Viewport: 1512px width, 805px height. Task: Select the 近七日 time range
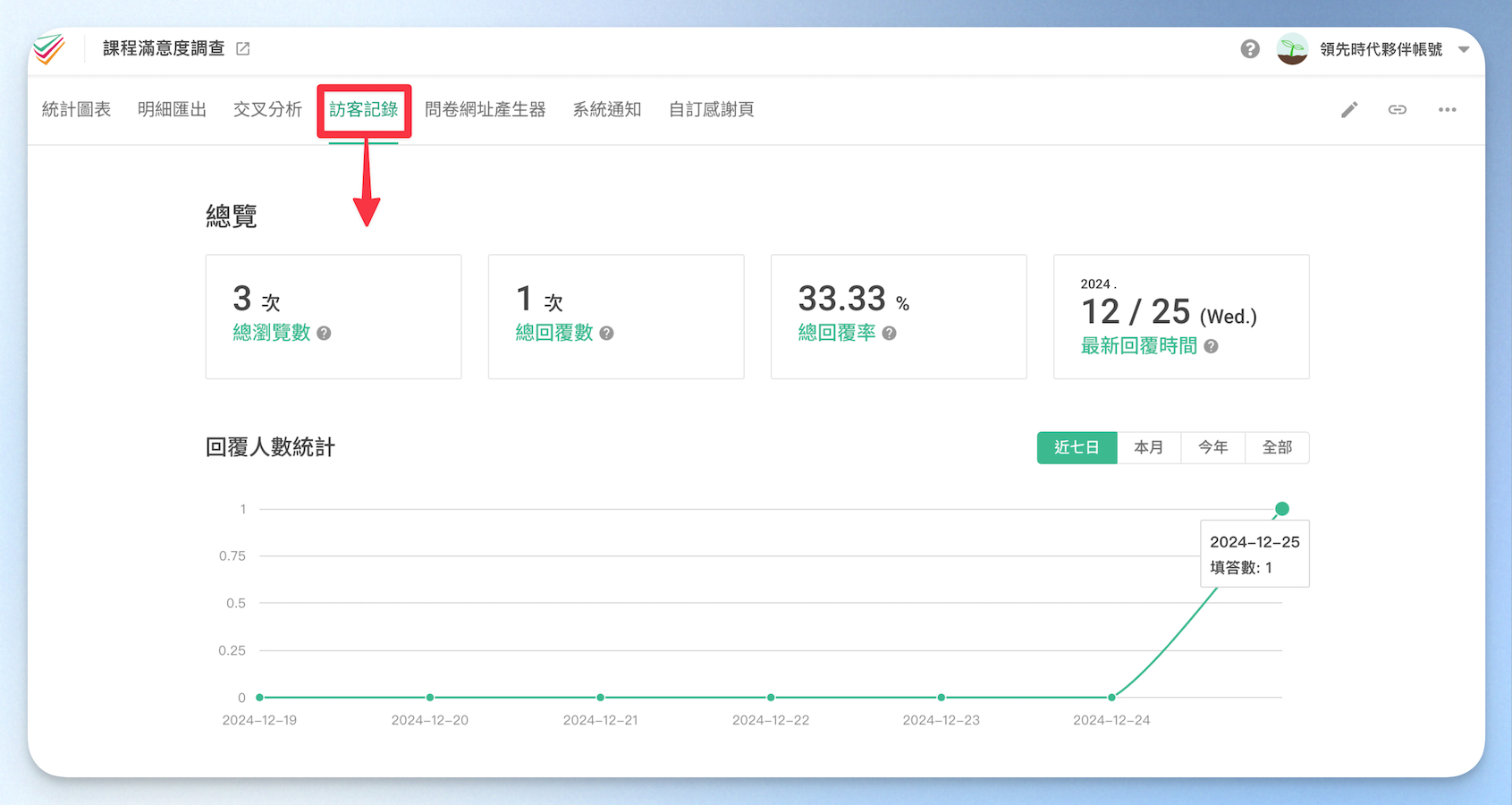[1077, 447]
